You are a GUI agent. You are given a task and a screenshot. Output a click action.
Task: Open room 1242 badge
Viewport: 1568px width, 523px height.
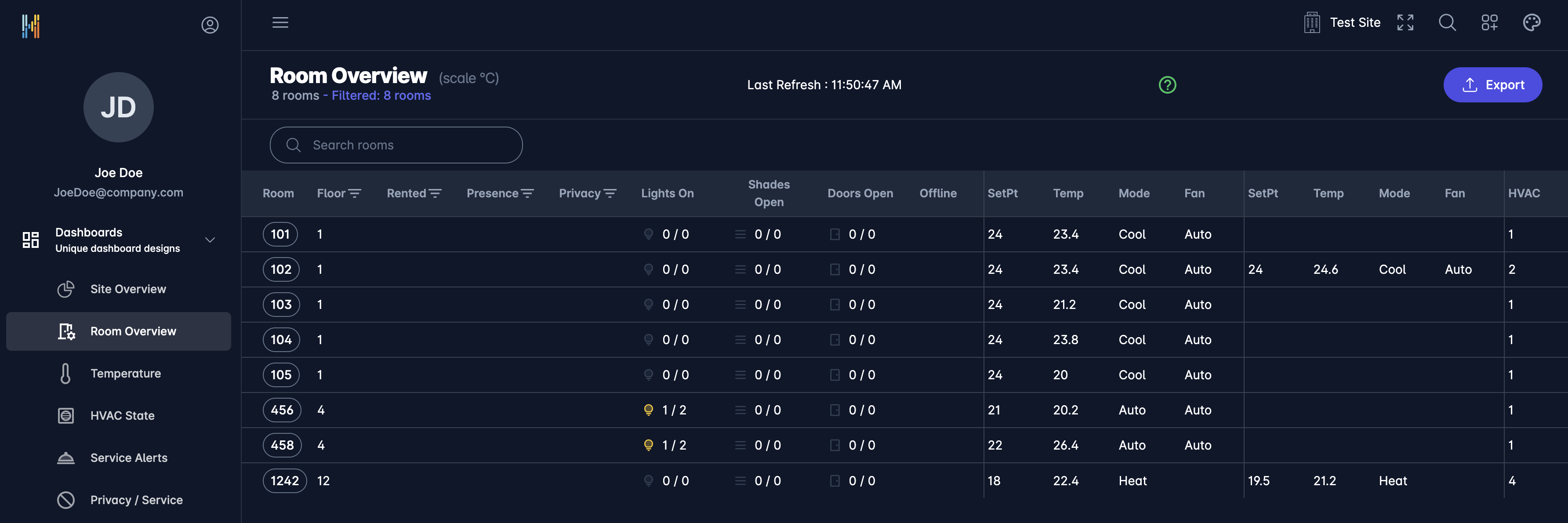click(x=284, y=481)
